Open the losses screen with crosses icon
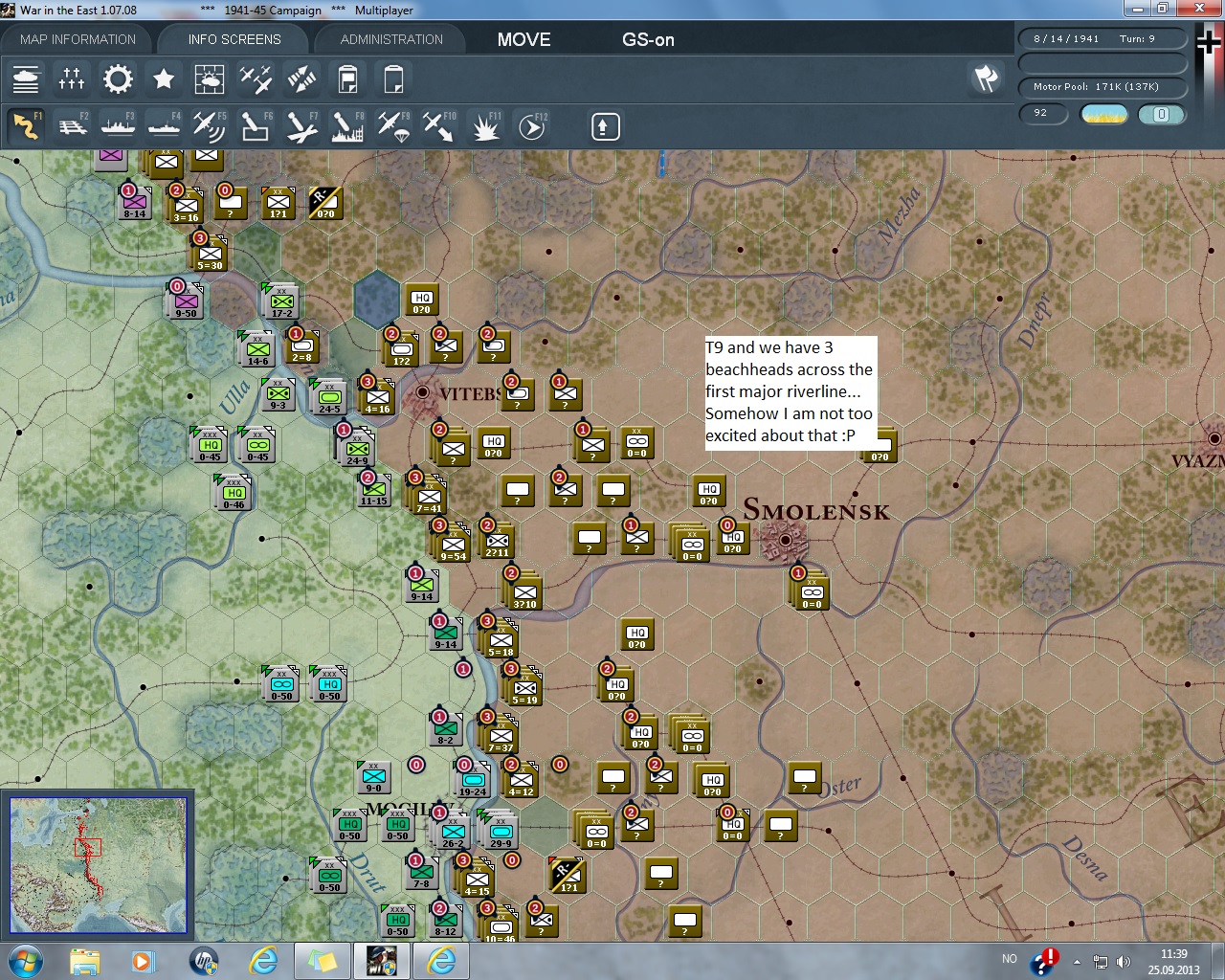Screen dimensions: 1225x980 72,78
